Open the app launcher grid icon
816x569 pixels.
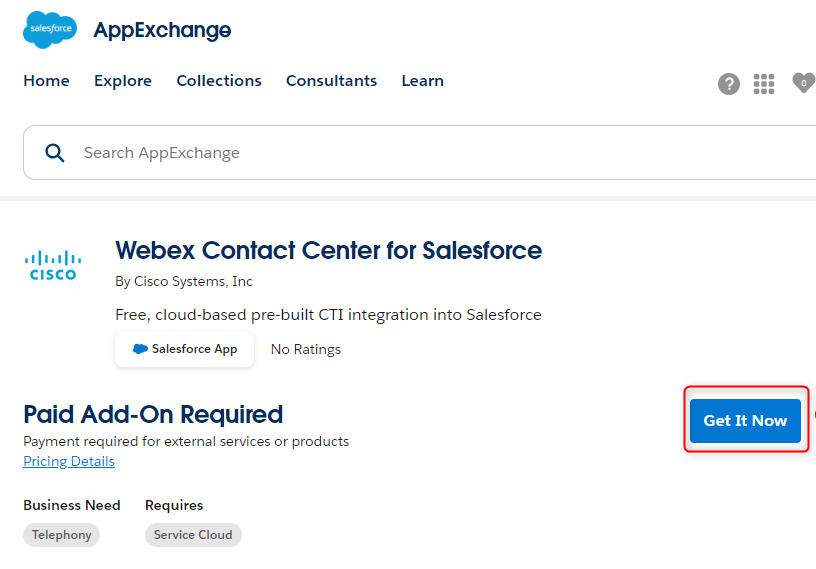click(764, 84)
